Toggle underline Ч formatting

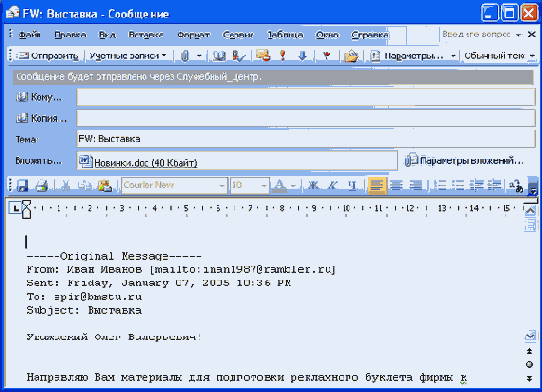[352, 185]
